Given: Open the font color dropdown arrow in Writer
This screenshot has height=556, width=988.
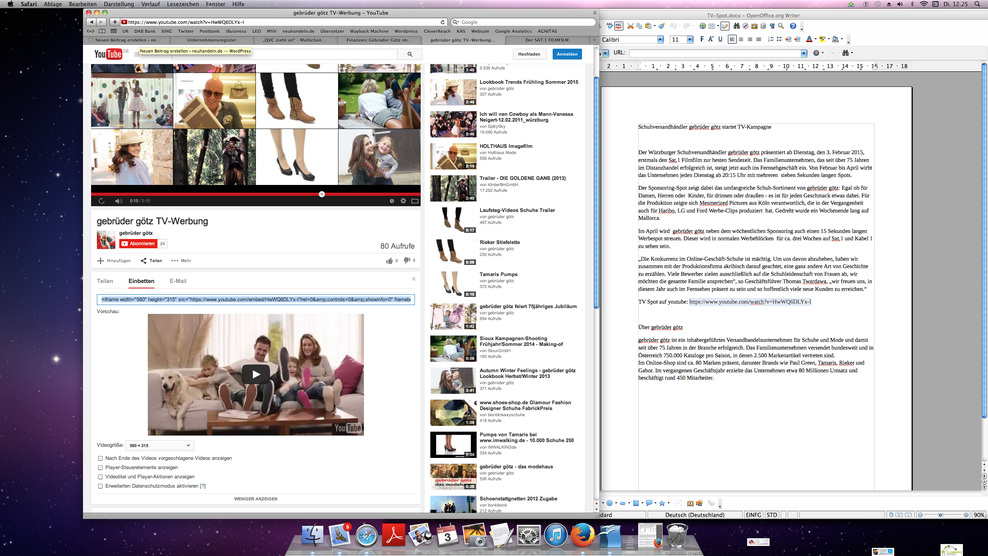Looking at the screenshot, I should click(816, 39).
